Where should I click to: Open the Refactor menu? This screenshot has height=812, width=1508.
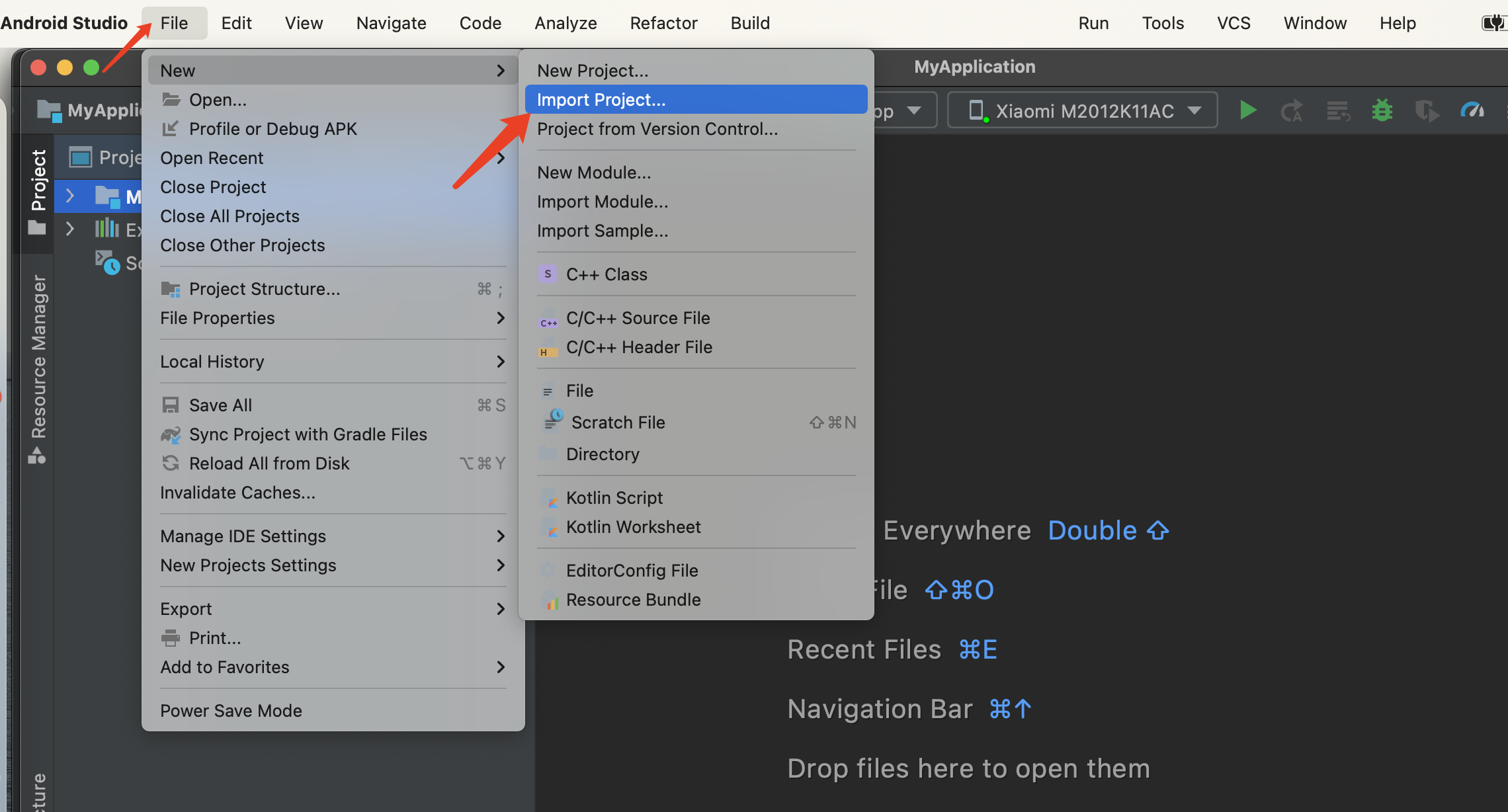663,23
